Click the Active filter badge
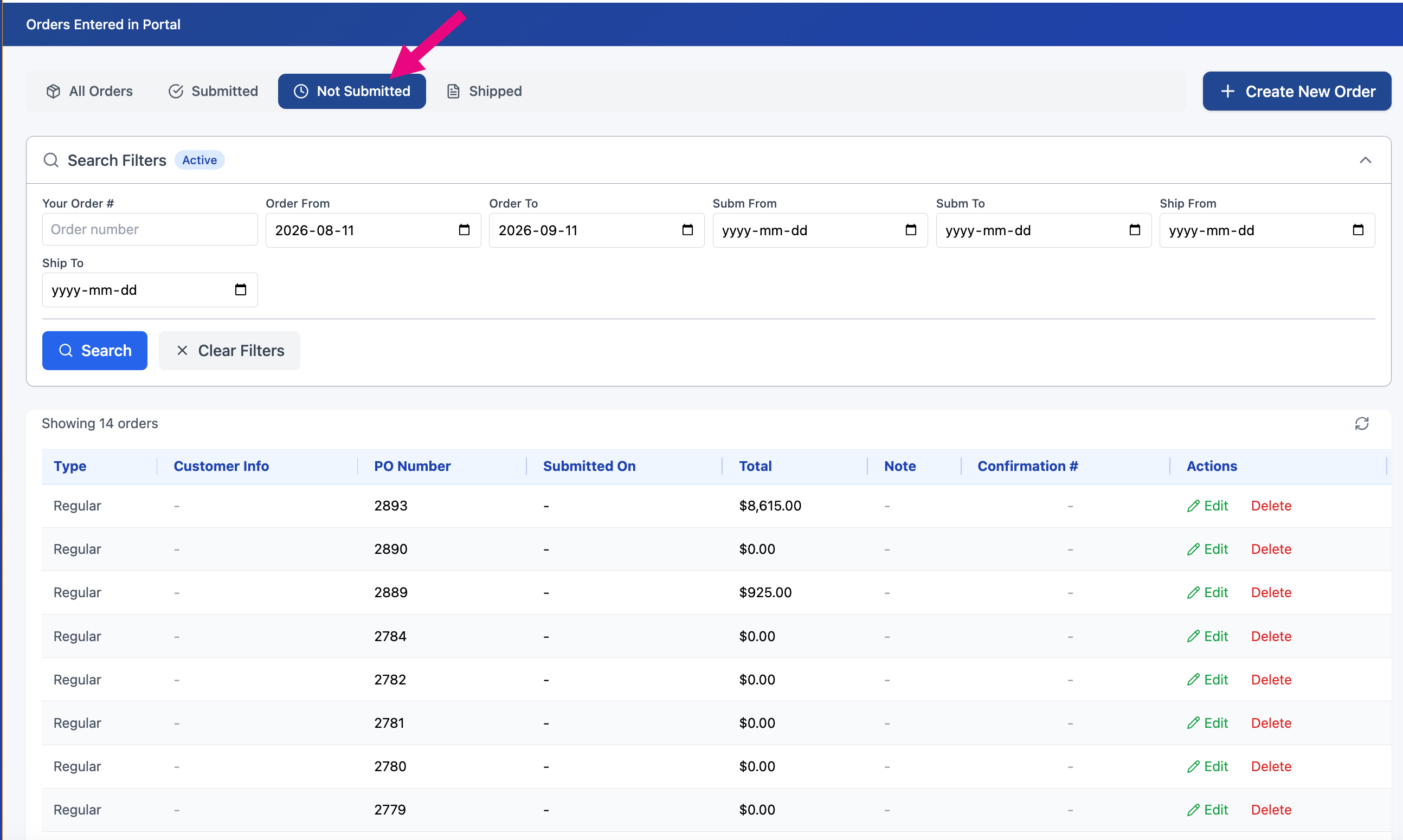This screenshot has width=1403, height=840. [x=199, y=160]
